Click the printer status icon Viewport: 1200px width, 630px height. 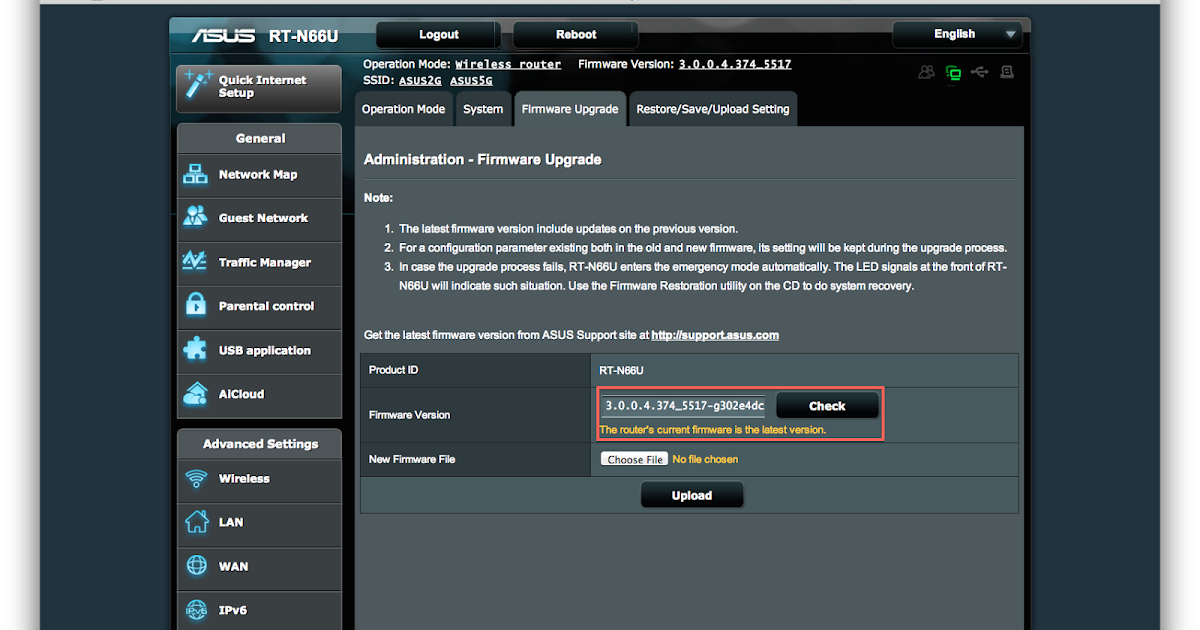coord(1008,71)
